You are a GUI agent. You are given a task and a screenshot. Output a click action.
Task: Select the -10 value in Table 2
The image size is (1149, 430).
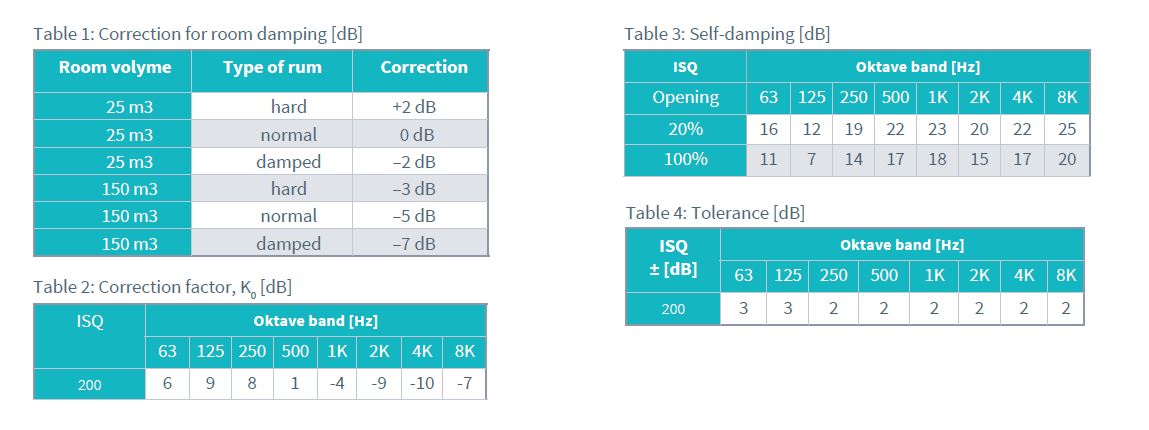coord(421,384)
